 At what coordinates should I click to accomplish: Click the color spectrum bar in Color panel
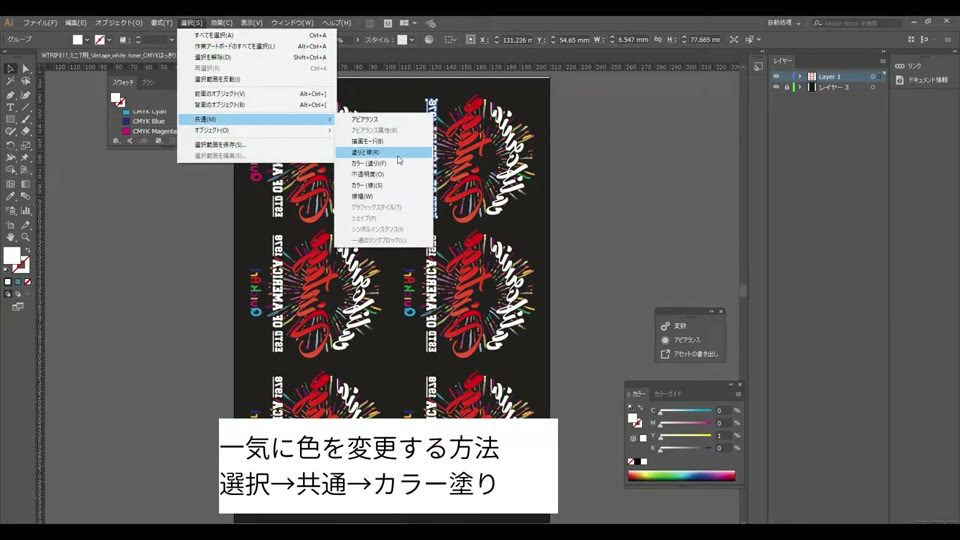pyautogui.click(x=681, y=476)
